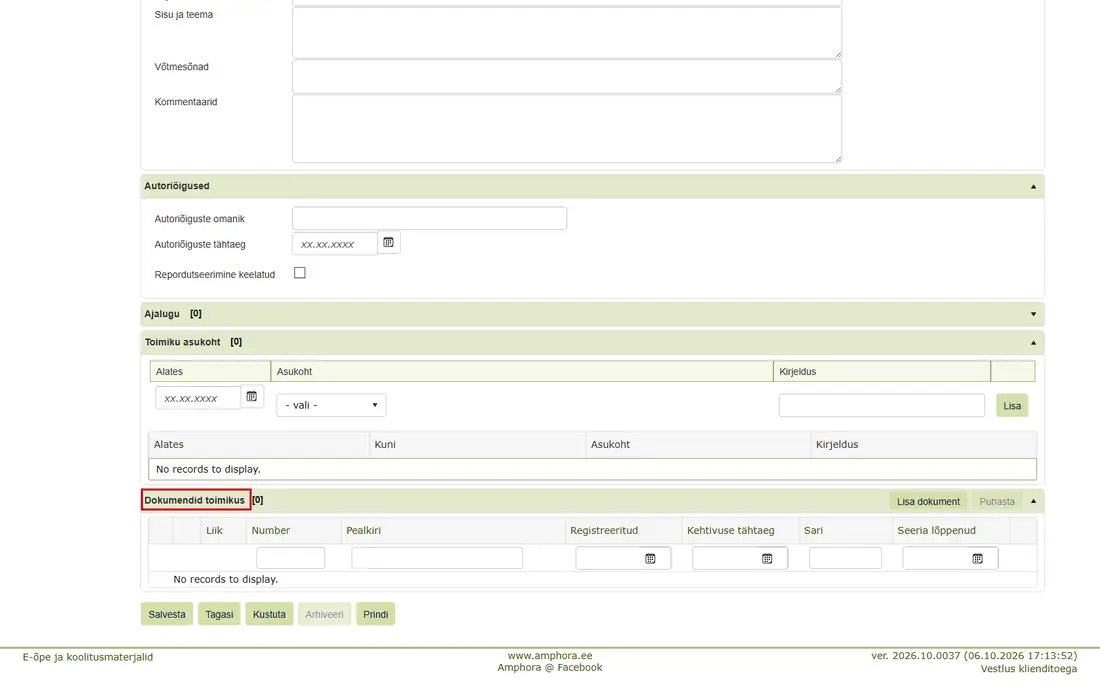Open calendar for Toimiku asukoht Alates date
The width and height of the screenshot is (1100, 688).
[x=251, y=396]
